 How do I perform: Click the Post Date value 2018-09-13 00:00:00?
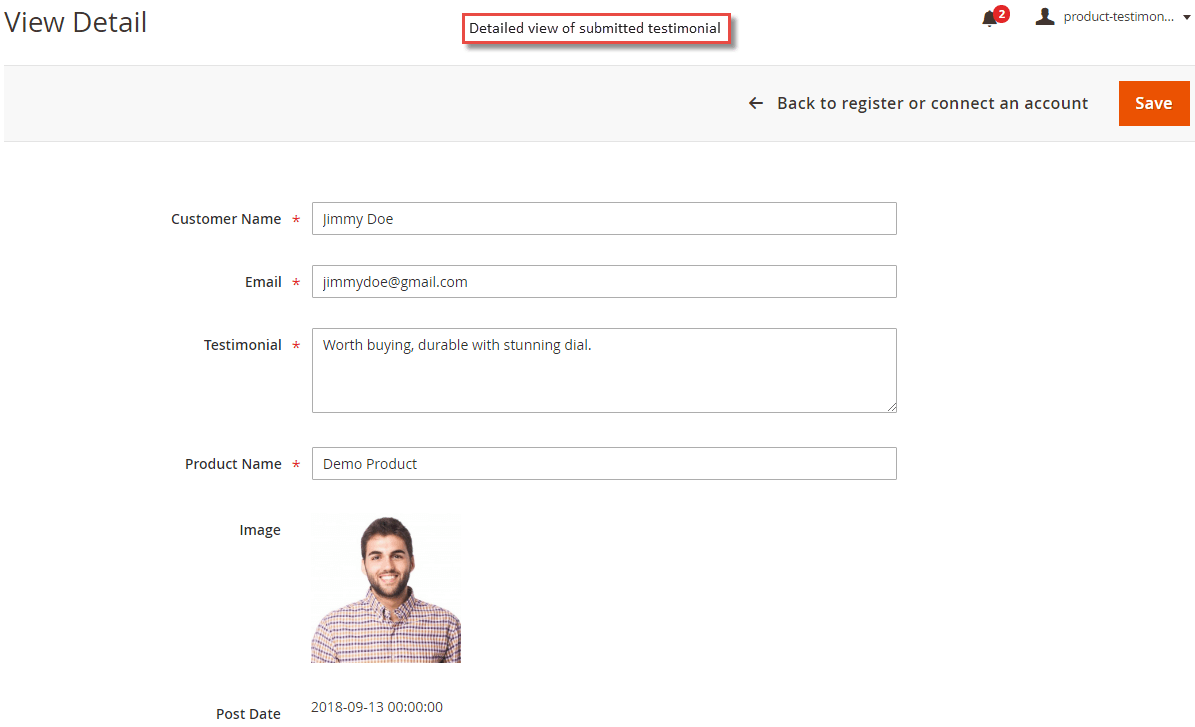376,707
